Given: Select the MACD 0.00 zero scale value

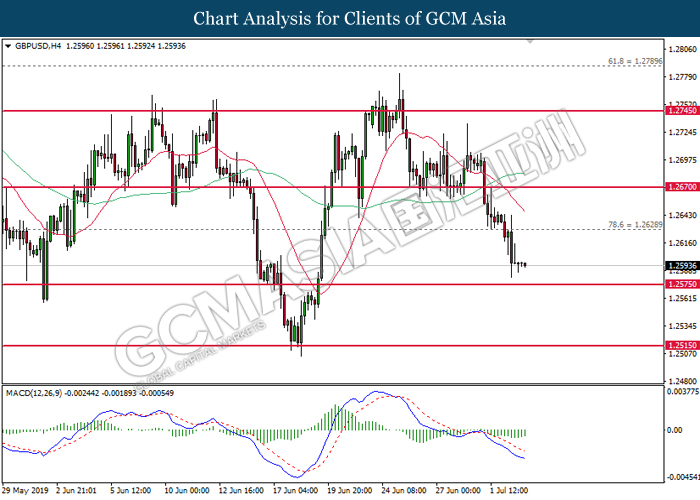Looking at the screenshot, I should click(x=674, y=430).
